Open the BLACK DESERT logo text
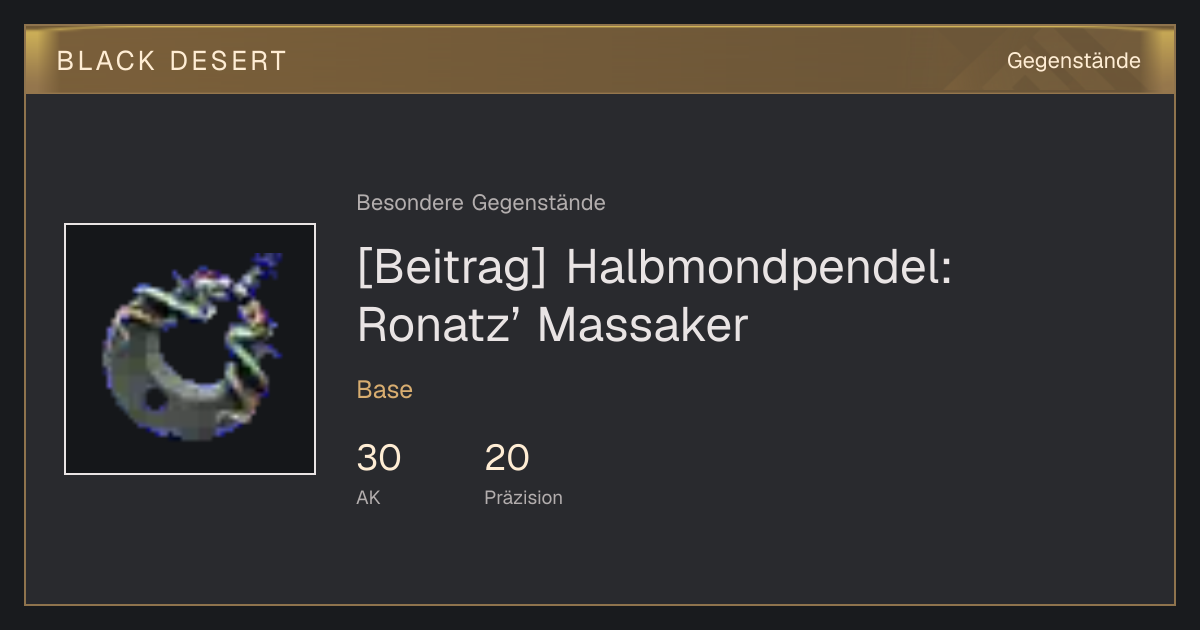This screenshot has width=1200, height=630. click(x=172, y=61)
